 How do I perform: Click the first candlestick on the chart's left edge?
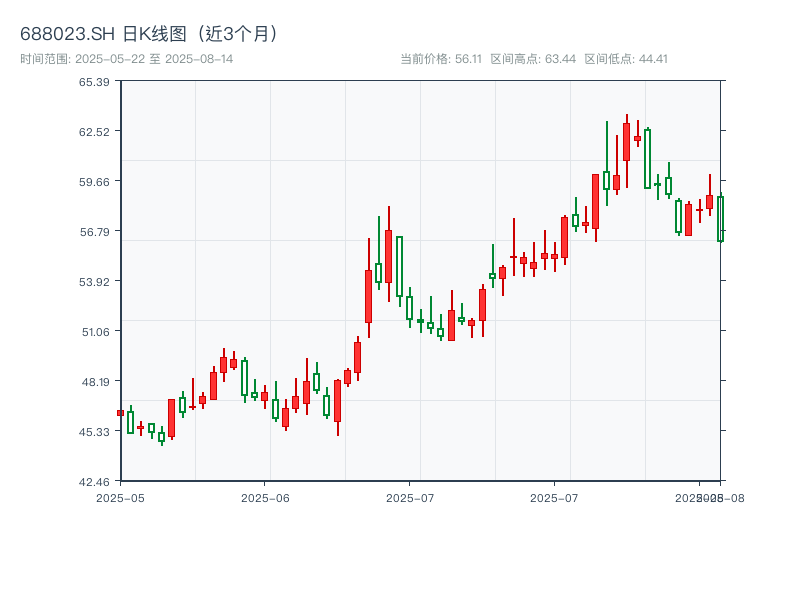point(121,412)
